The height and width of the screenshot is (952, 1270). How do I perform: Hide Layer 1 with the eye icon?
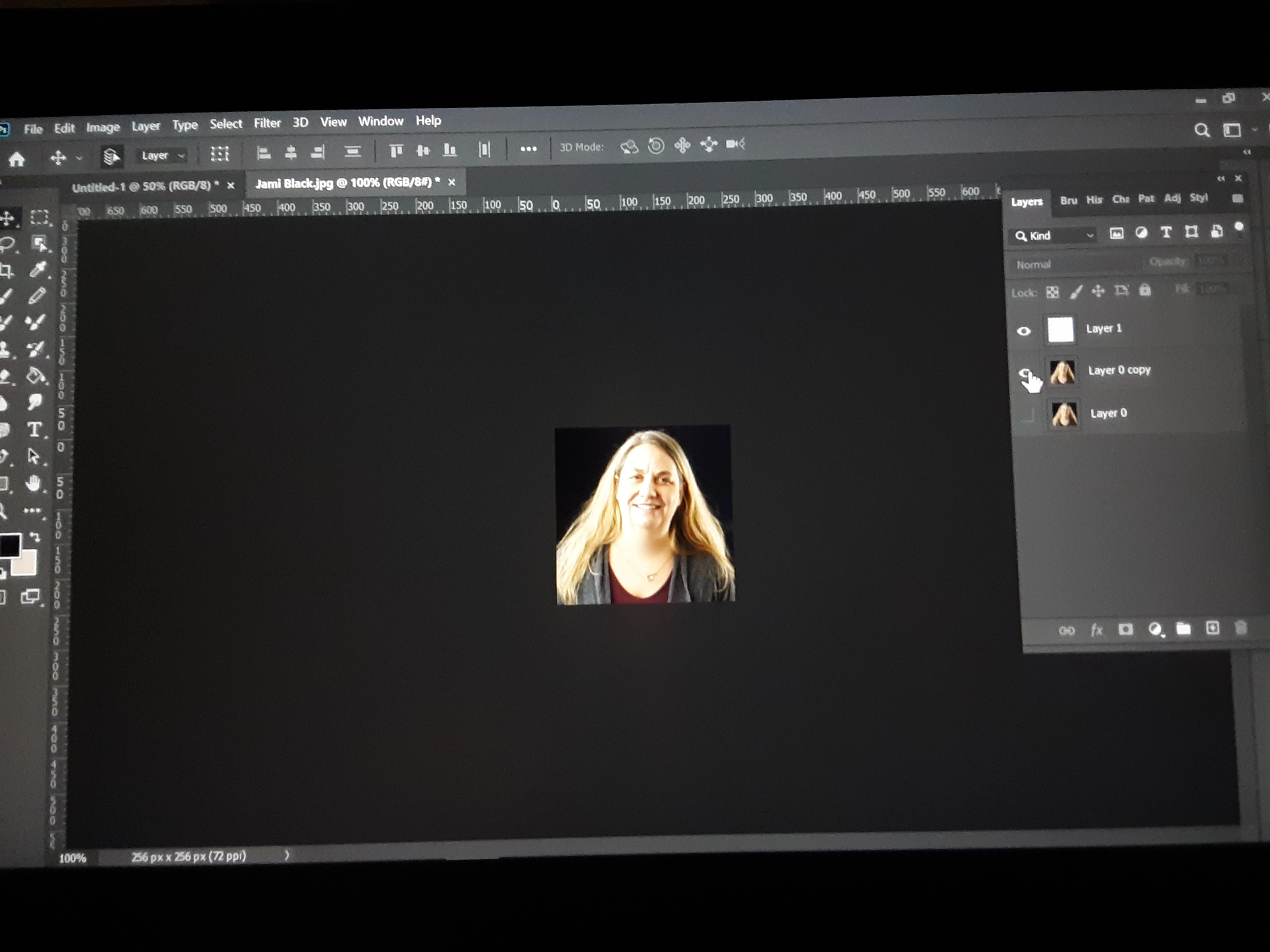tap(1024, 331)
